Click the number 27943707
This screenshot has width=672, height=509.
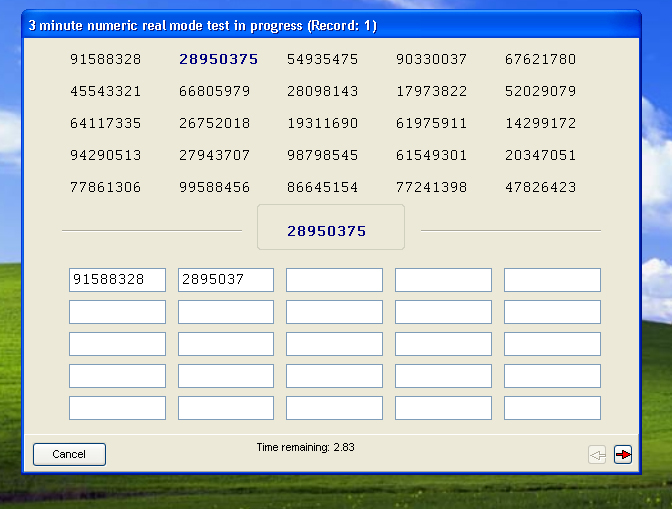point(215,155)
